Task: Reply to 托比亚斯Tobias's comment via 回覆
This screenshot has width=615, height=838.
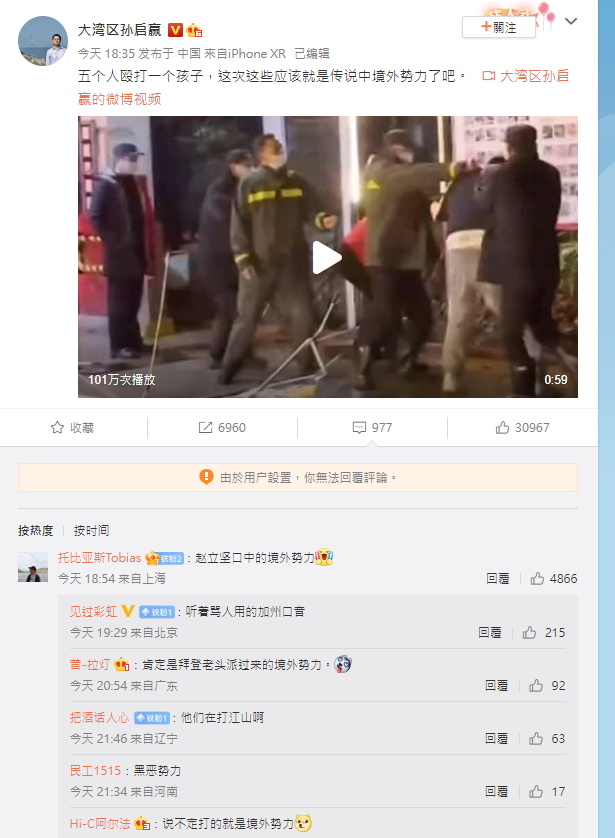Action: 497,578
